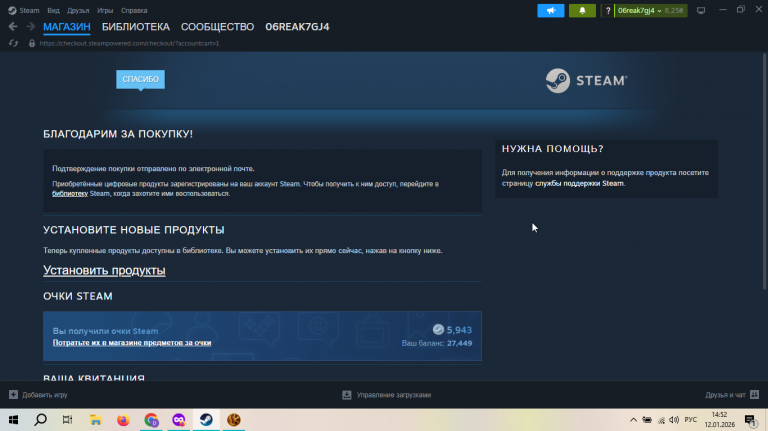Open Потратьте их в магазине предметов за очки
The image size is (768, 431).
(x=132, y=342)
